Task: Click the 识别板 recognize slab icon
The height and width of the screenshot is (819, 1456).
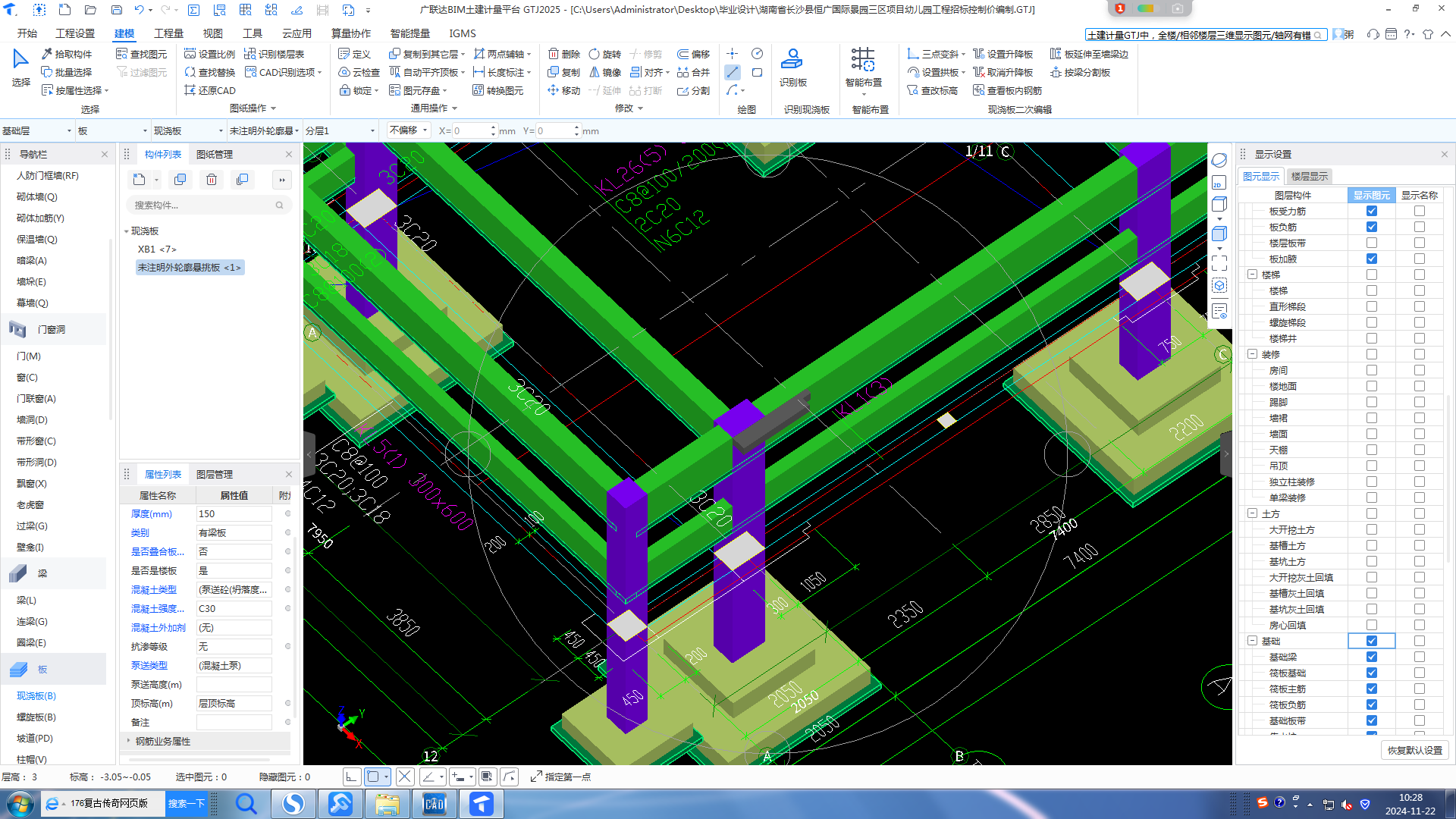Action: [x=792, y=61]
